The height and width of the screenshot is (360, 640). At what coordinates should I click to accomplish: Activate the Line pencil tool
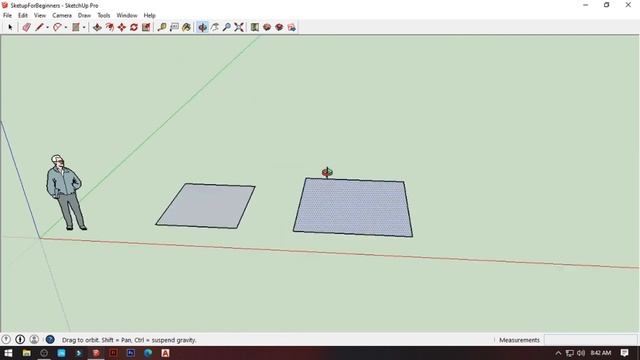[x=39, y=27]
